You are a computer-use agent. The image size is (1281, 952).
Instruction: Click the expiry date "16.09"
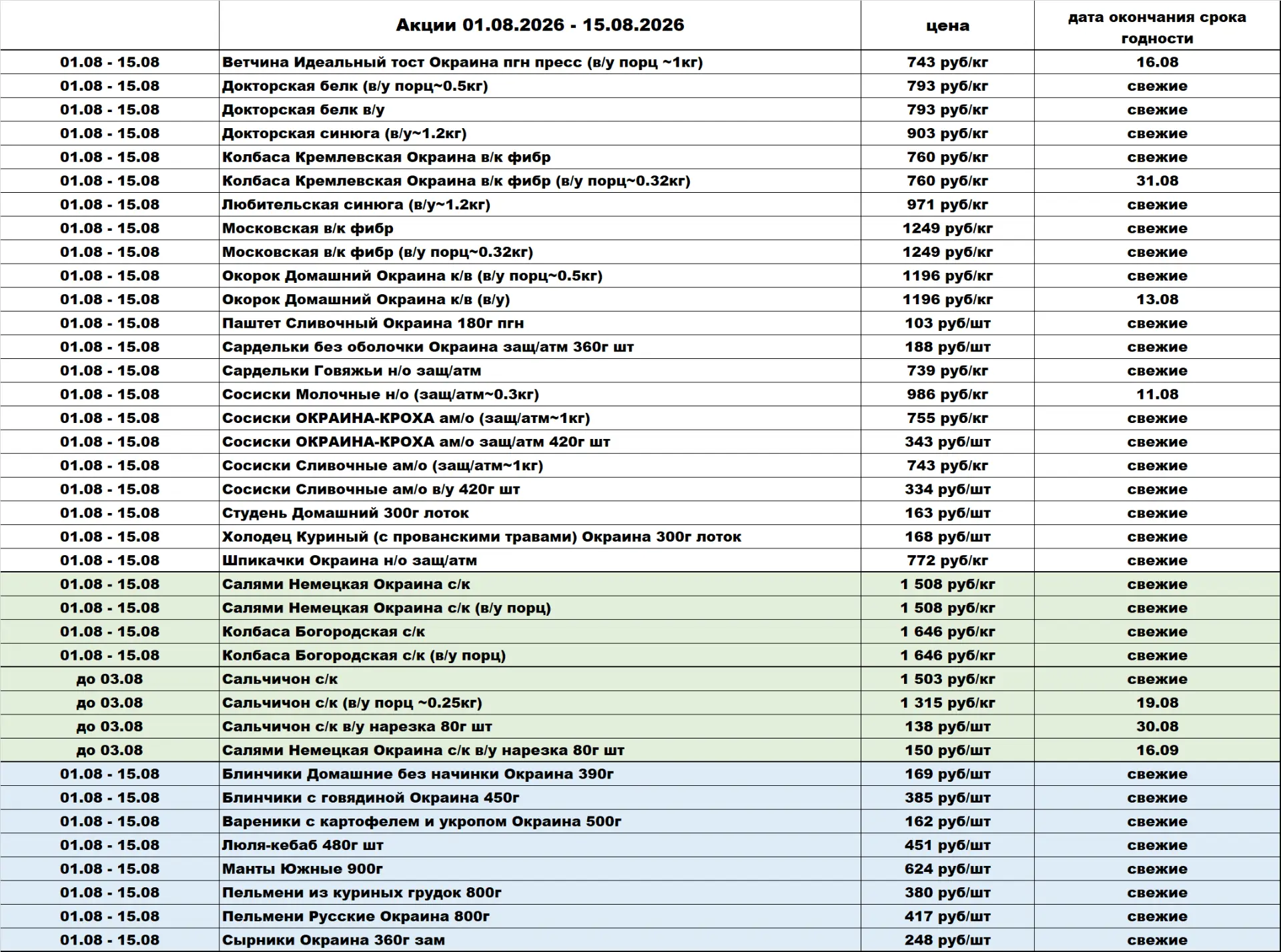click(1157, 751)
